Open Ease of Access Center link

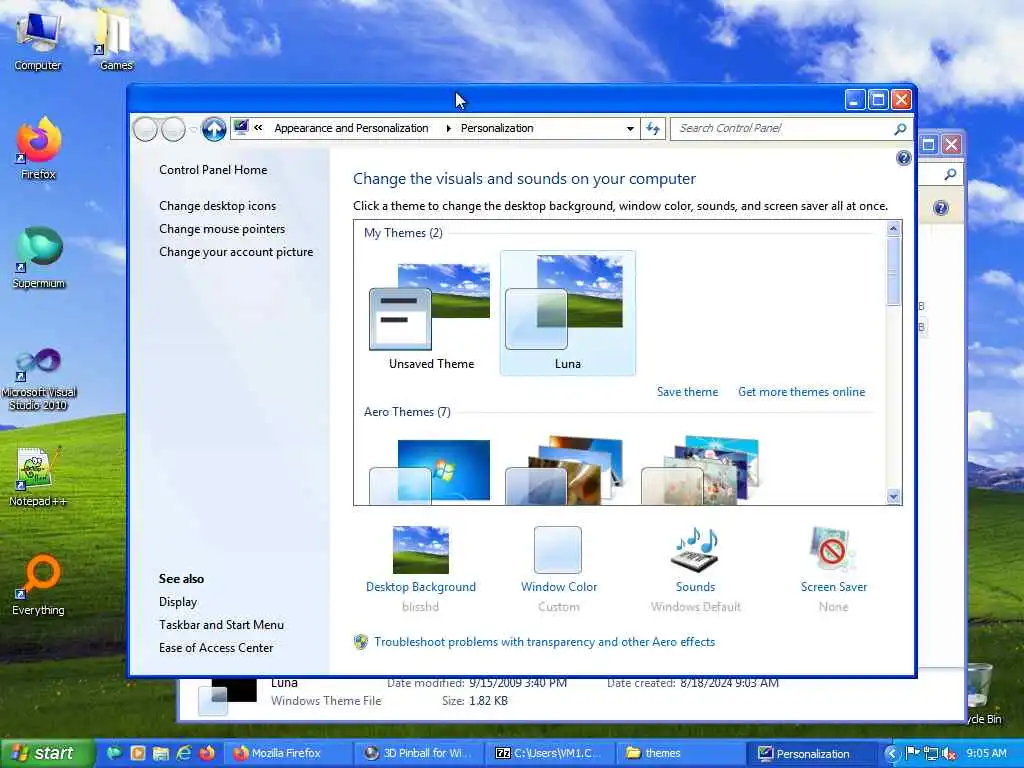[x=216, y=648]
